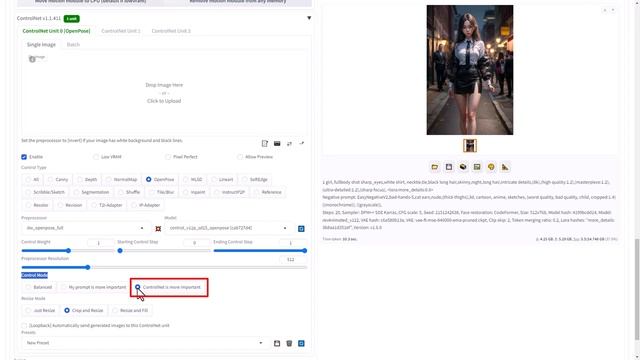Switch to ControlNet Unit 0 tab

pos(56,31)
